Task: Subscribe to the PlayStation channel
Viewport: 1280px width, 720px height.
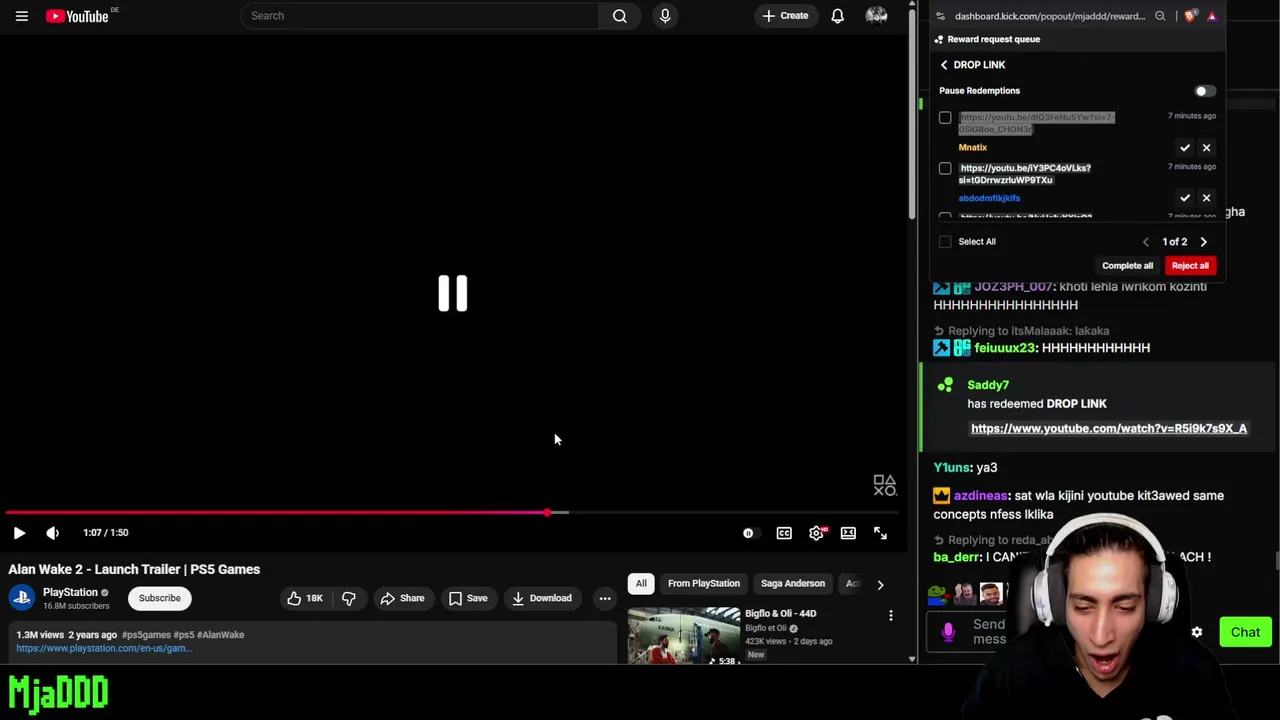Action: pyautogui.click(x=160, y=598)
